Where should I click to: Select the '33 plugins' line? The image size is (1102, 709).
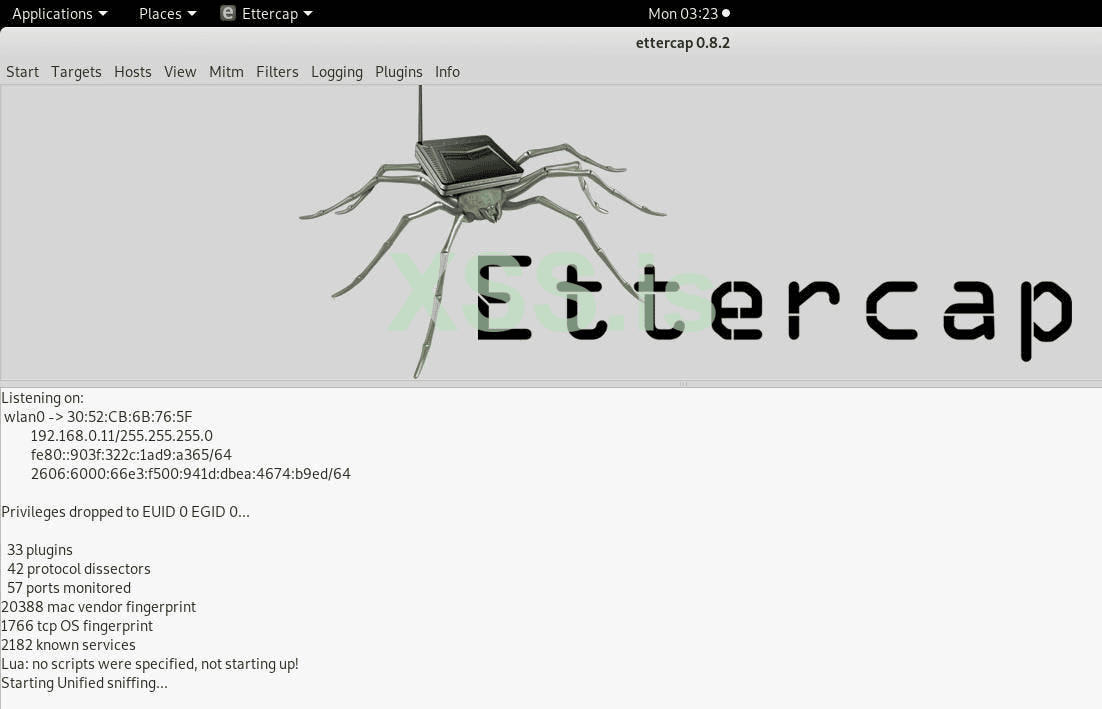39,549
